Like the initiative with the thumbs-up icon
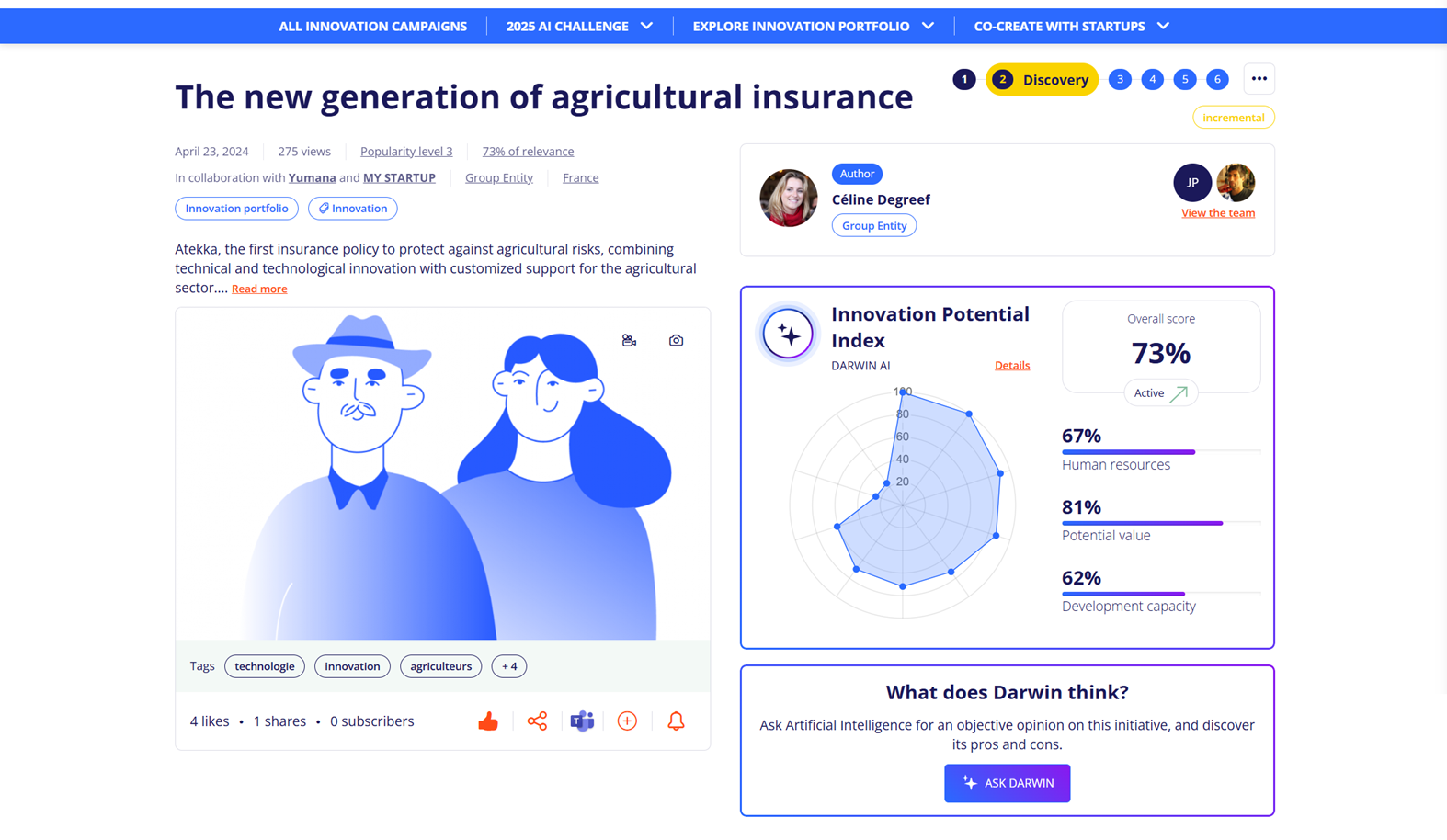The height and width of the screenshot is (840, 1447). point(488,721)
